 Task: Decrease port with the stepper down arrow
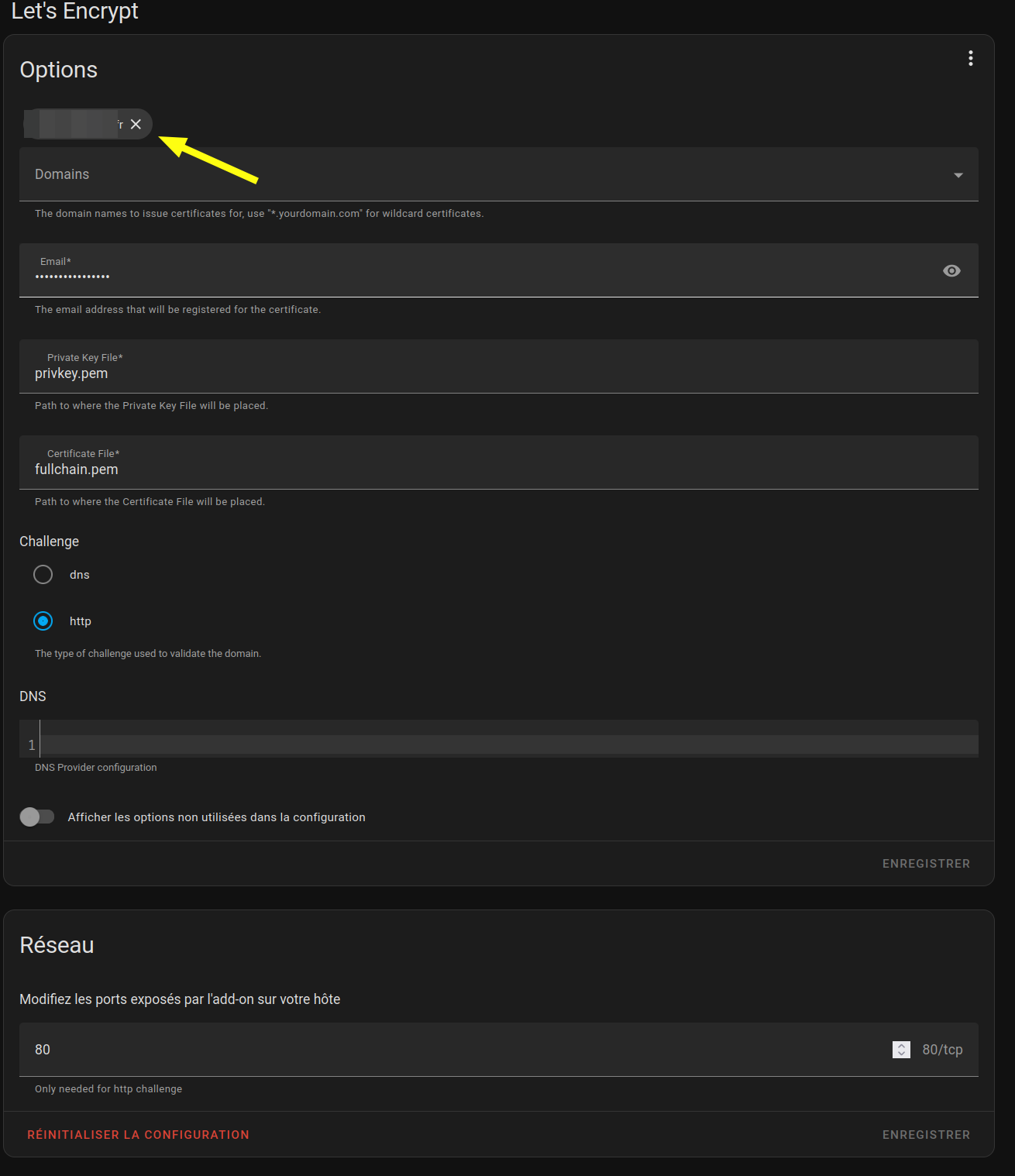(x=901, y=1054)
